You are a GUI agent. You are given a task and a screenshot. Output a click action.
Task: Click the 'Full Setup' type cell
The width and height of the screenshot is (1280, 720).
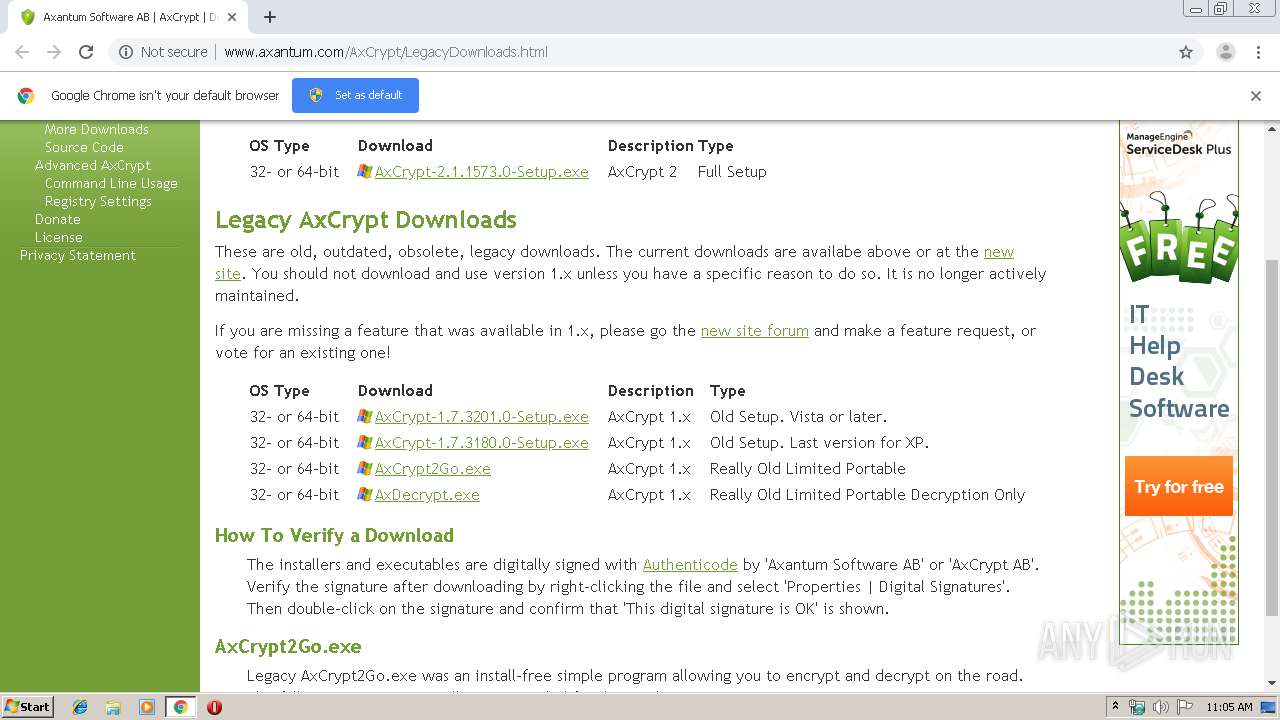(732, 172)
